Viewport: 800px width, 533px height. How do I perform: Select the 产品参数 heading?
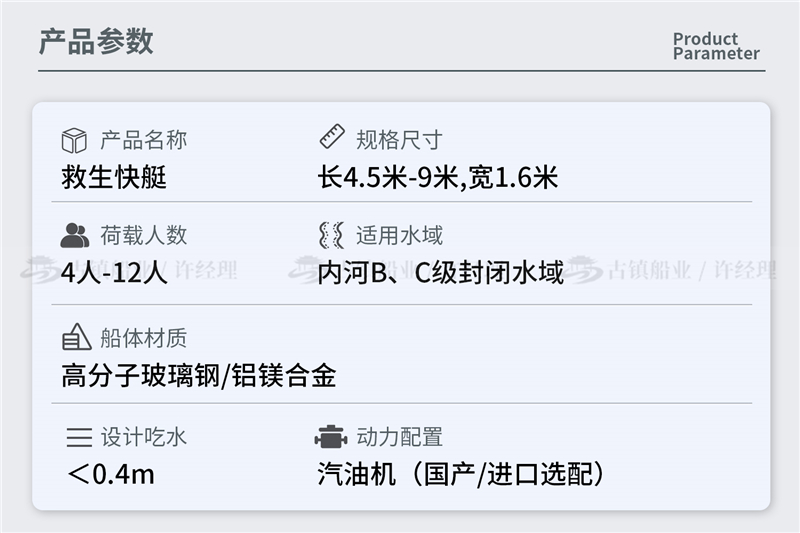pyautogui.click(x=96, y=41)
